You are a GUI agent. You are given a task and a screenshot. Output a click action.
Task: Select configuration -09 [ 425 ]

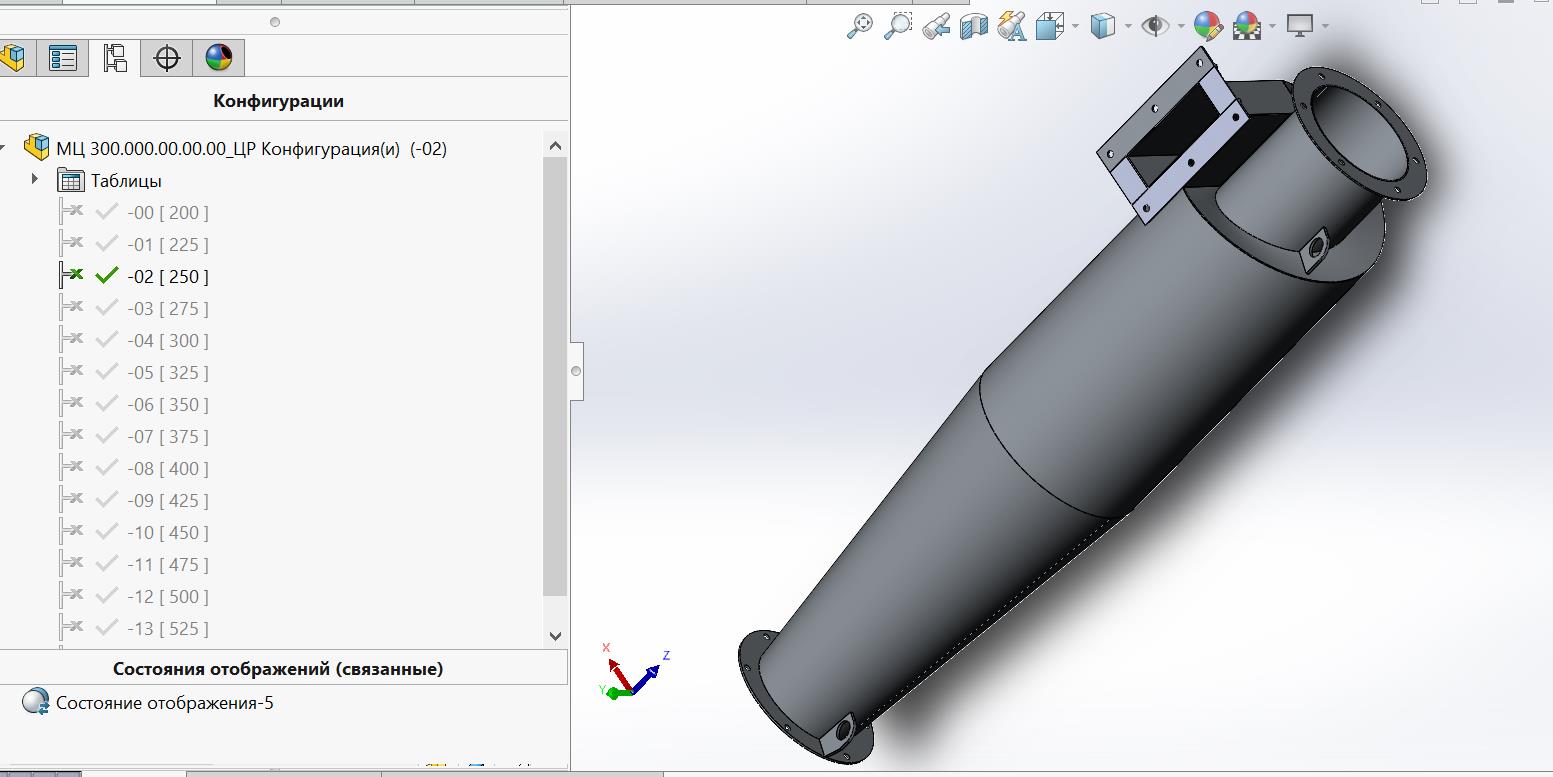tap(168, 500)
